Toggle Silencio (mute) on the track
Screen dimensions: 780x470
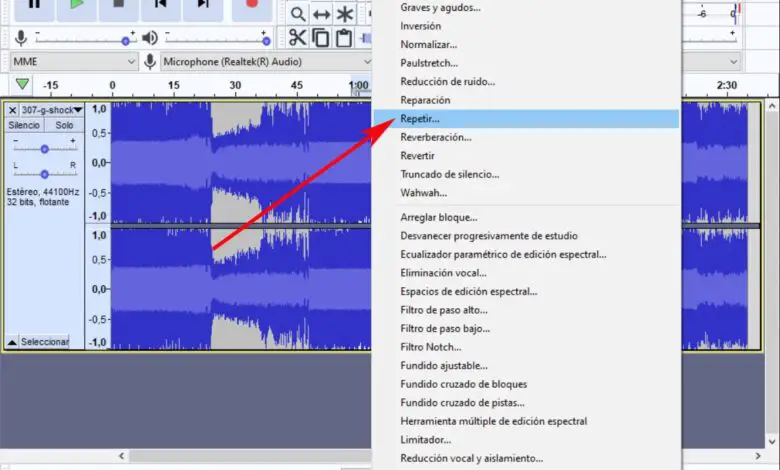(x=24, y=125)
